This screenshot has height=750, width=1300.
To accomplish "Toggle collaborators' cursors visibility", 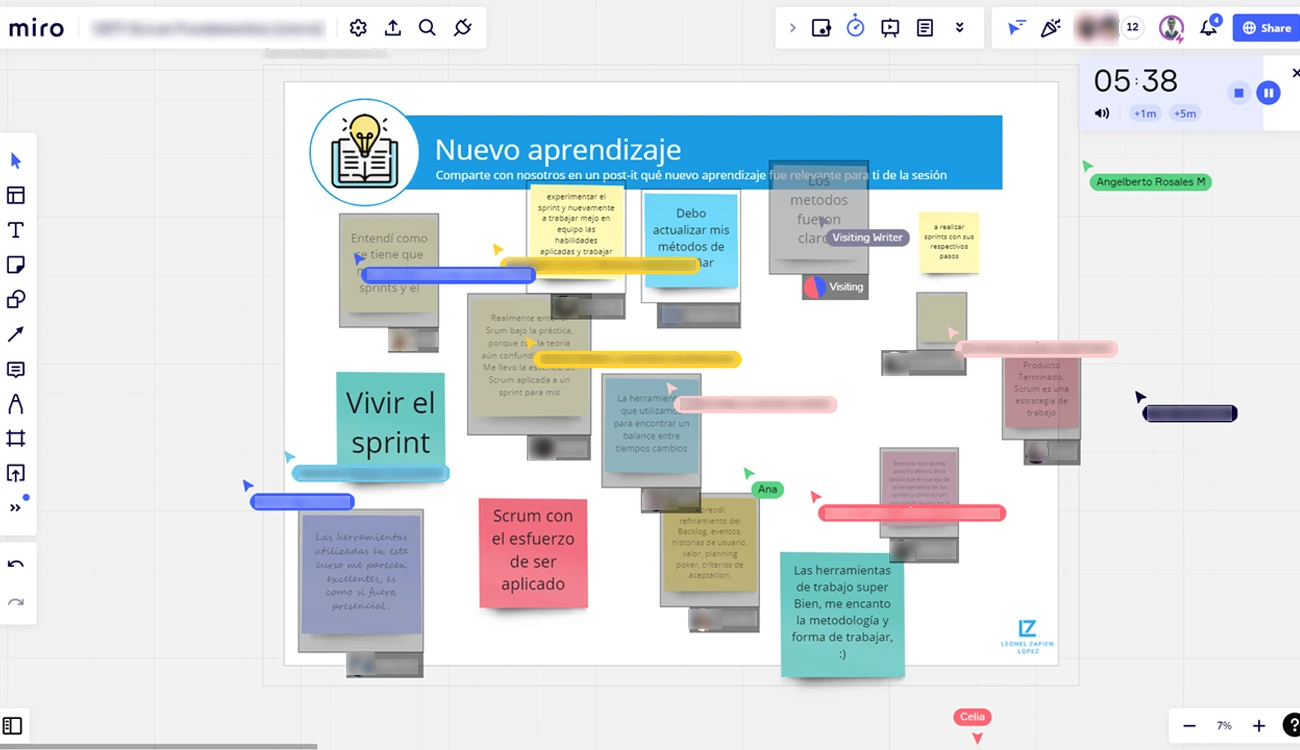I will [x=1016, y=28].
